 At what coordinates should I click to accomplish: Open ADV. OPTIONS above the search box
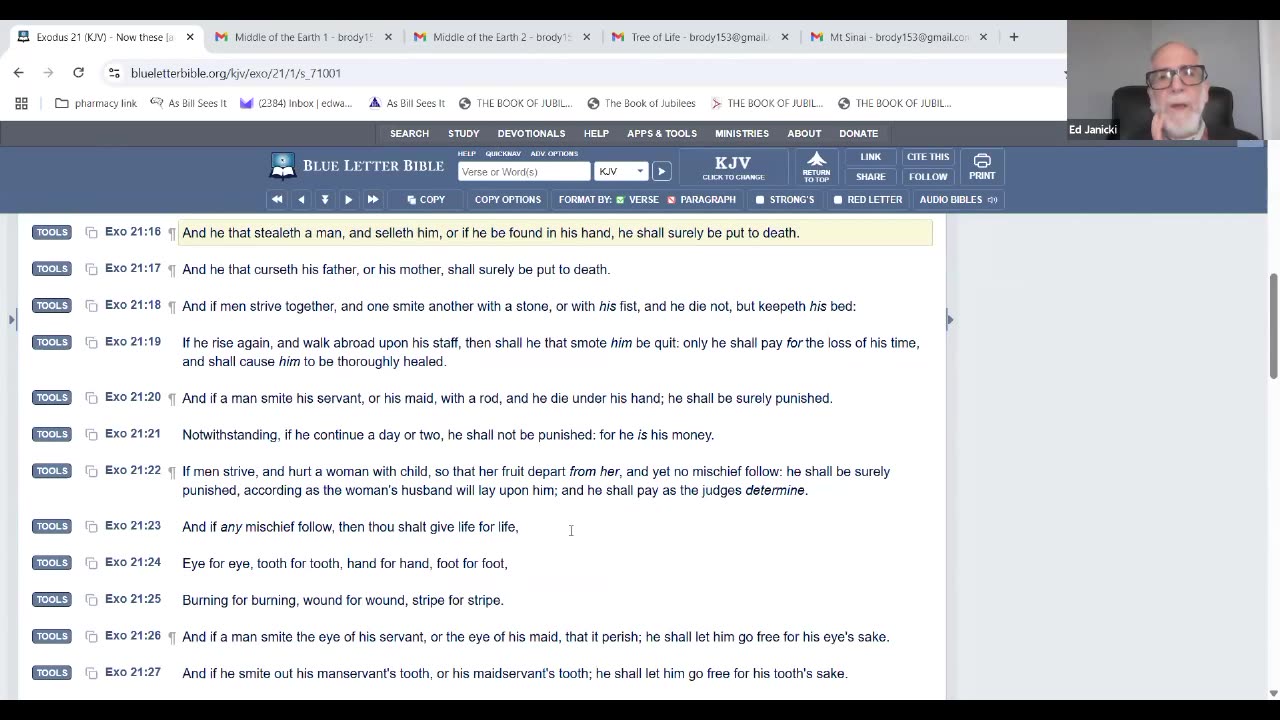pos(554,154)
